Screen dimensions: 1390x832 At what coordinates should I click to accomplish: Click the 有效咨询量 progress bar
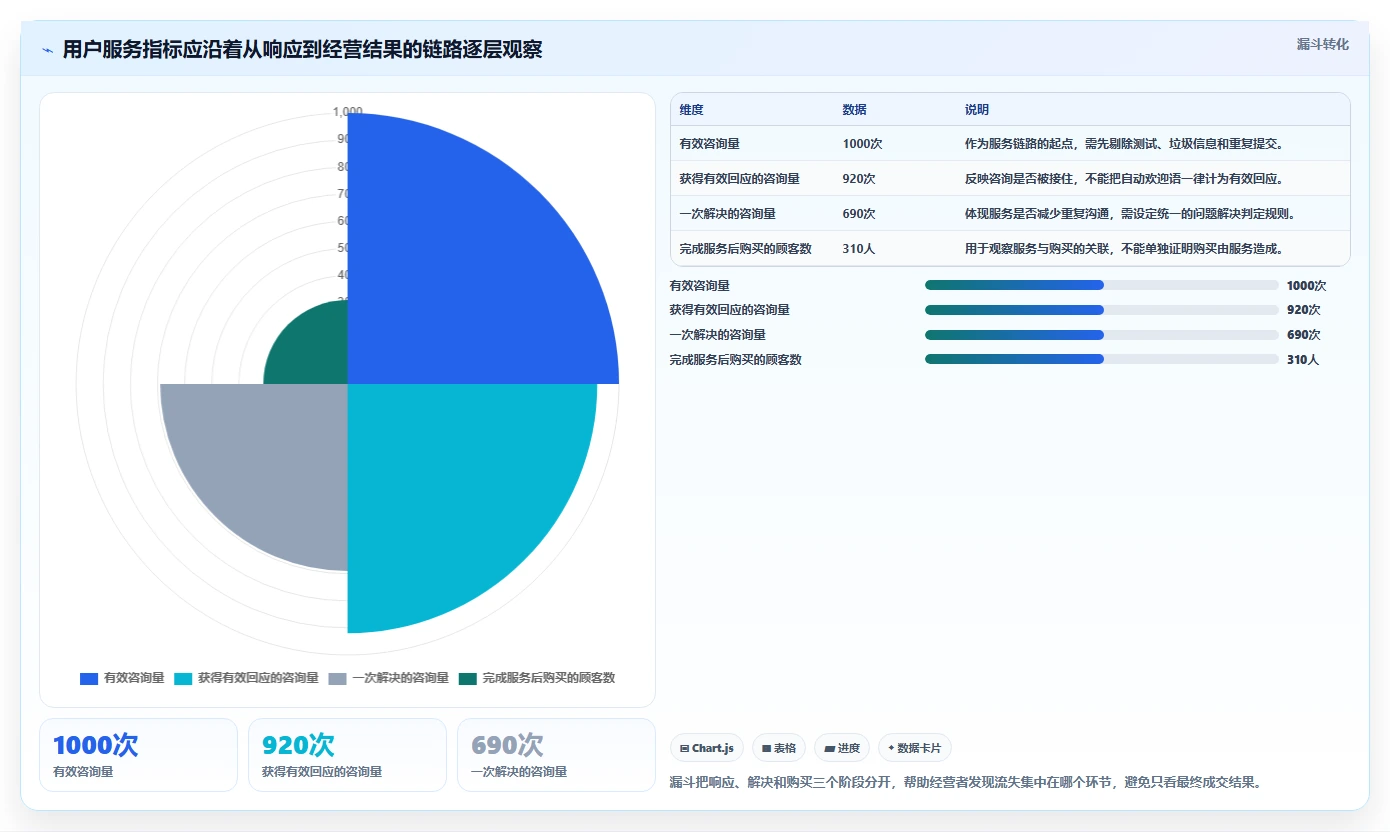(x=1102, y=285)
